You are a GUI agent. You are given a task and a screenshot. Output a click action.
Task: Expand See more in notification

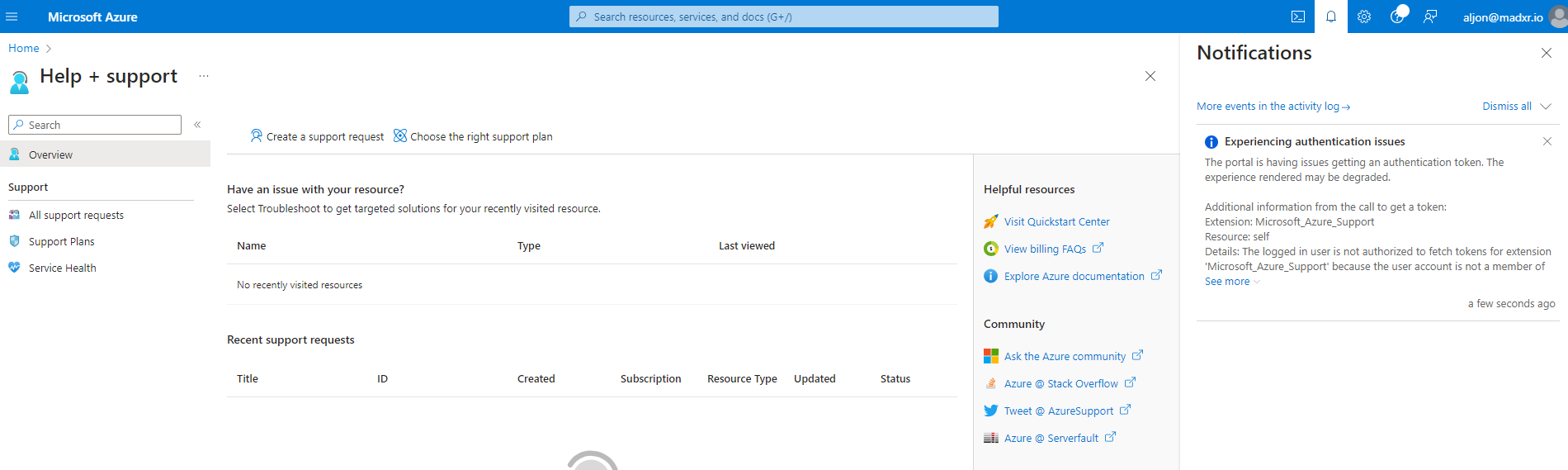[x=1232, y=282]
